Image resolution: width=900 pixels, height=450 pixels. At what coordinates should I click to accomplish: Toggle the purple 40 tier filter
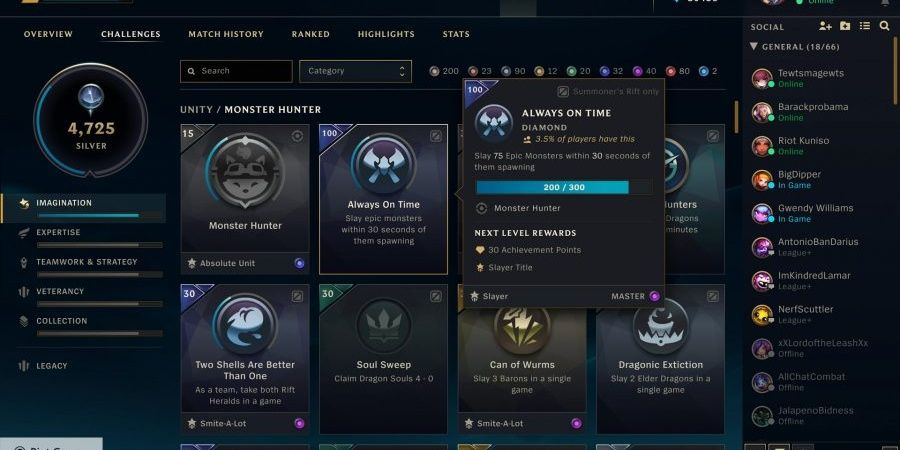645,71
